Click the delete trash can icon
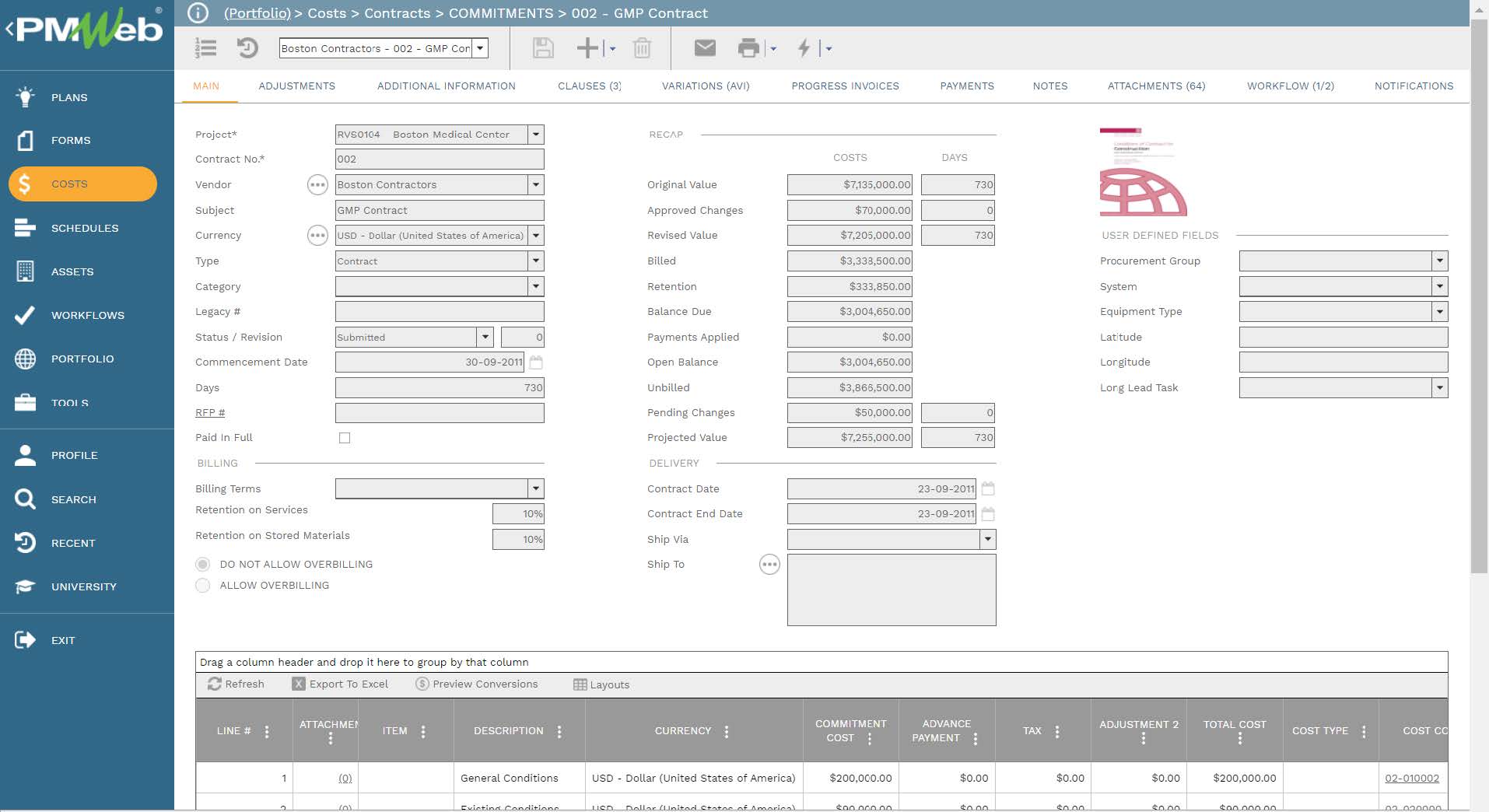 click(x=642, y=48)
